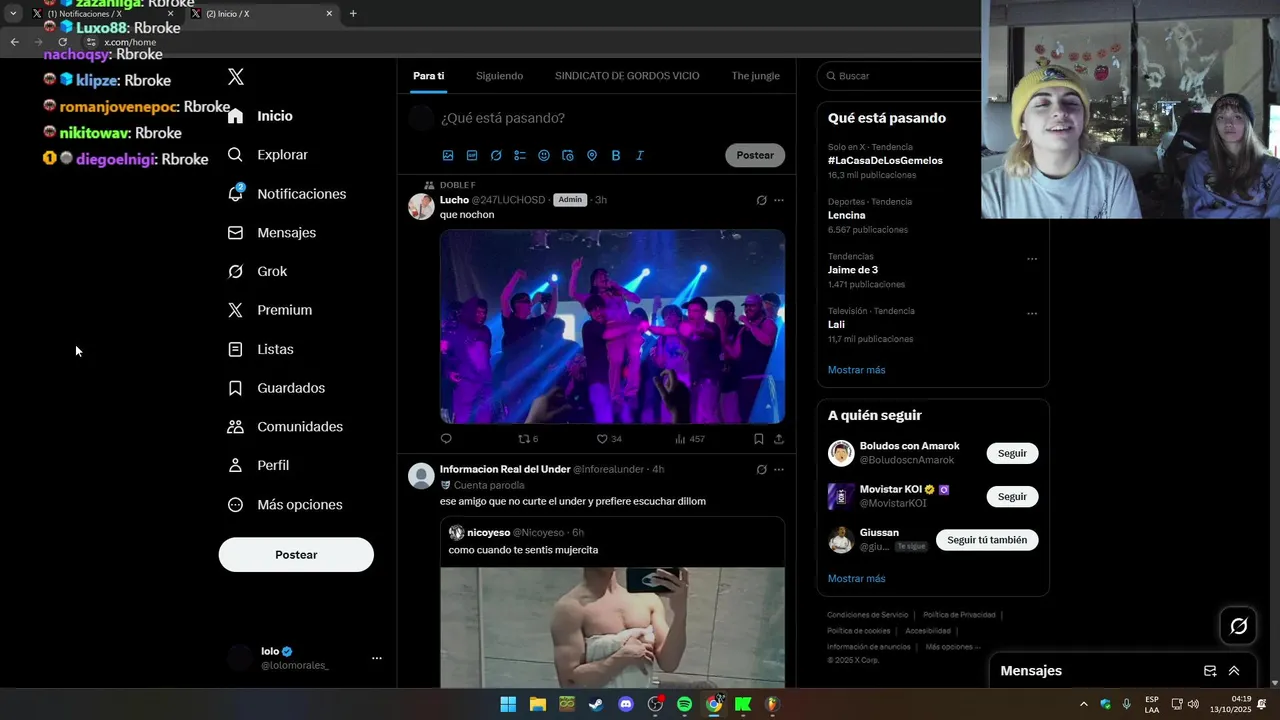The height and width of the screenshot is (720, 1280).
Task: Open Lucho's party photo
Action: point(612,326)
